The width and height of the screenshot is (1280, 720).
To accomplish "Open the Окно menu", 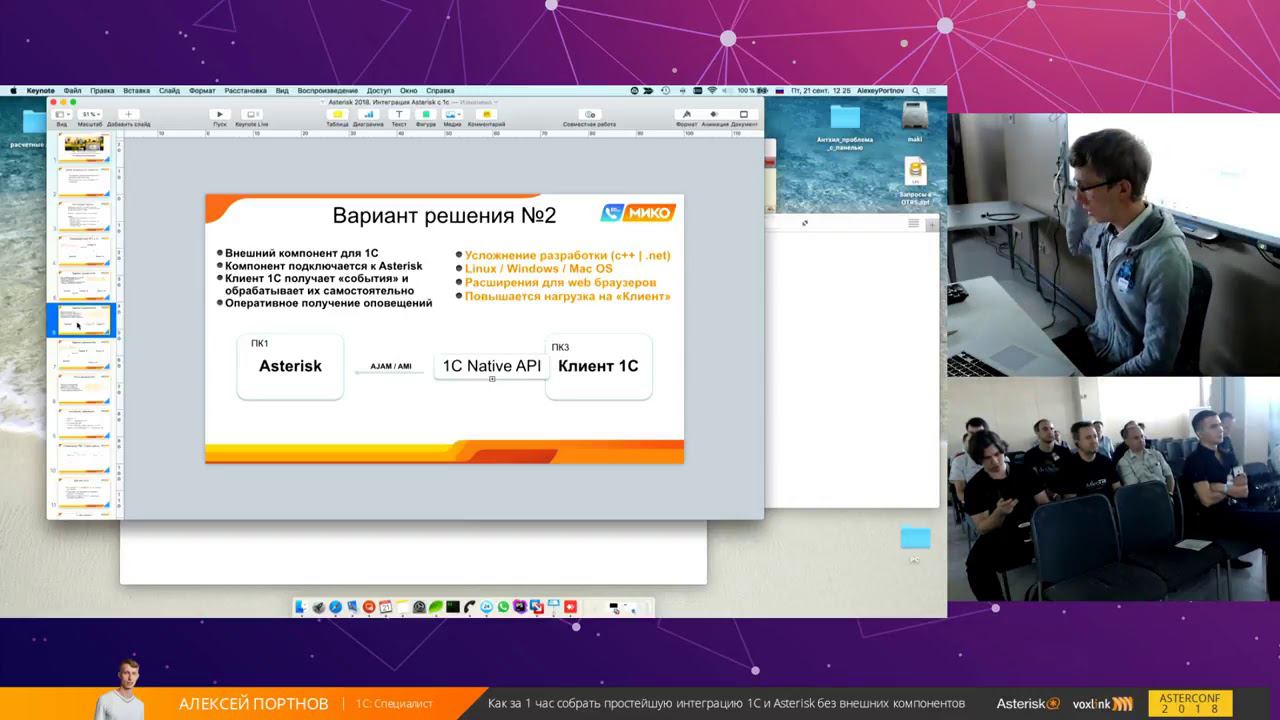I will coord(409,90).
